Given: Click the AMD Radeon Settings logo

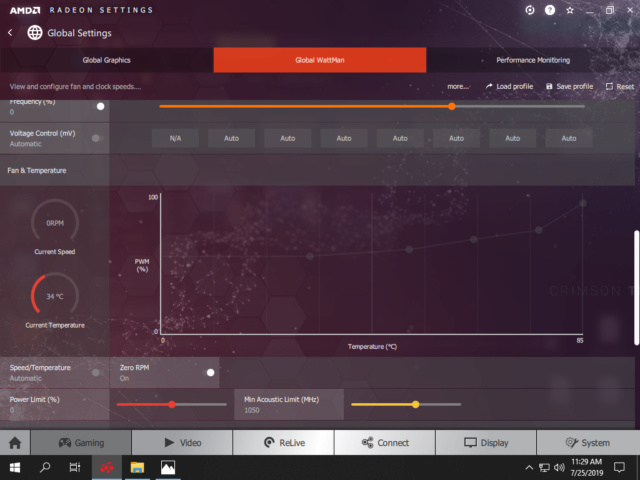Looking at the screenshot, I should pos(25,10).
